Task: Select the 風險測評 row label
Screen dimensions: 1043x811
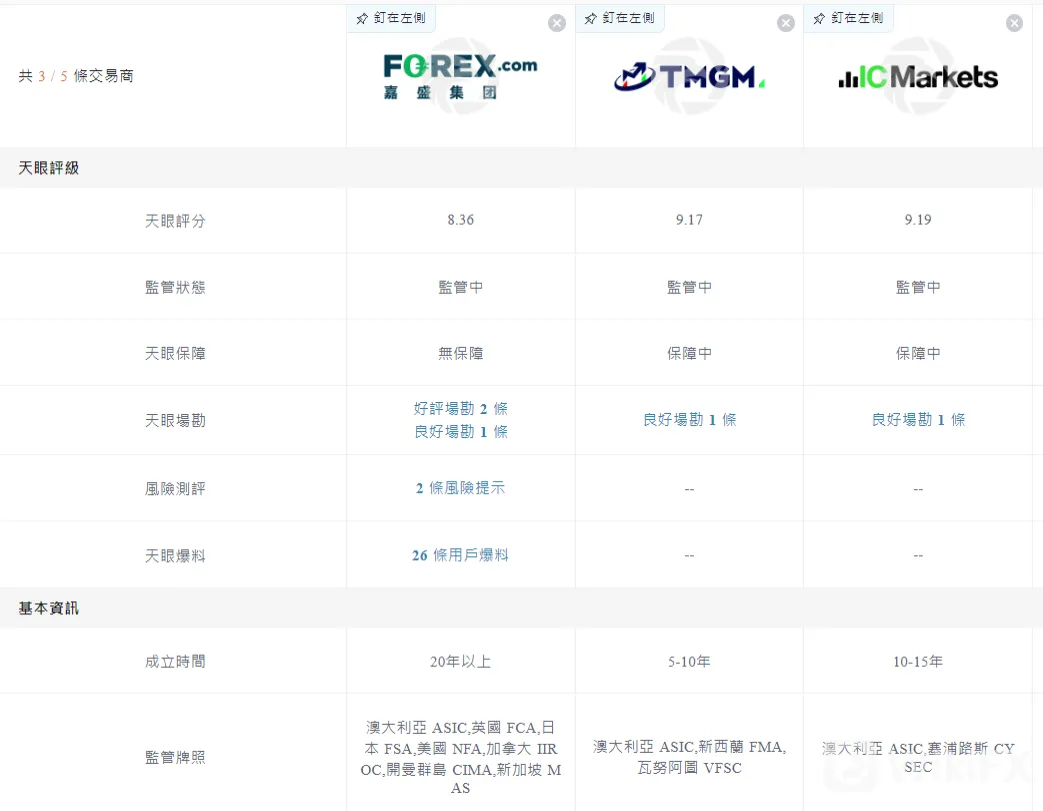Action: 175,489
